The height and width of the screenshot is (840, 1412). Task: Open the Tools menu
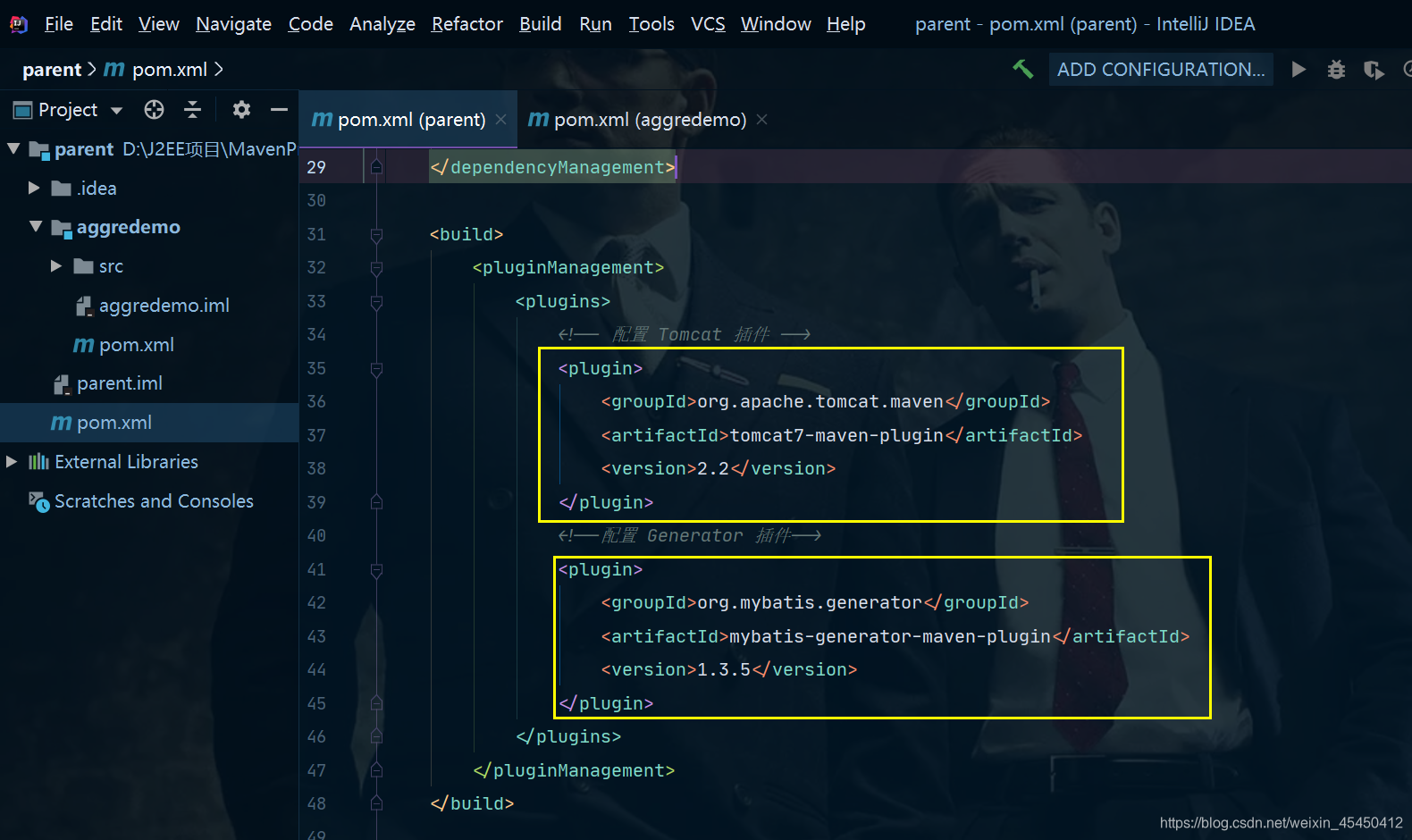pyautogui.click(x=651, y=24)
